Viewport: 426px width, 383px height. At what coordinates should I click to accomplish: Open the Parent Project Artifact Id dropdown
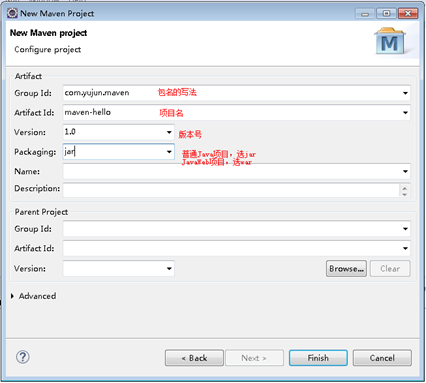[405, 248]
